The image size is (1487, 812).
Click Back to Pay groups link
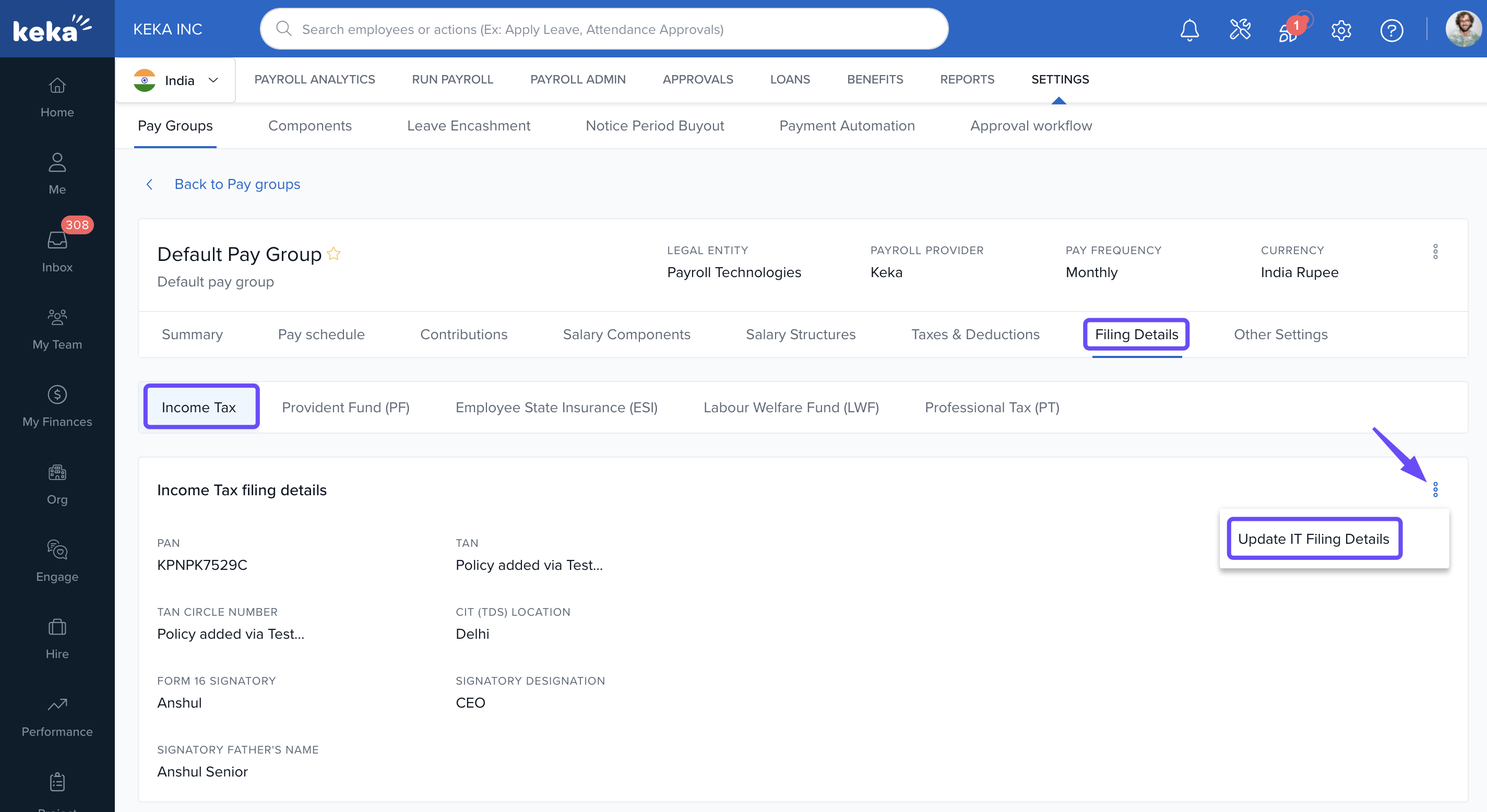point(236,184)
